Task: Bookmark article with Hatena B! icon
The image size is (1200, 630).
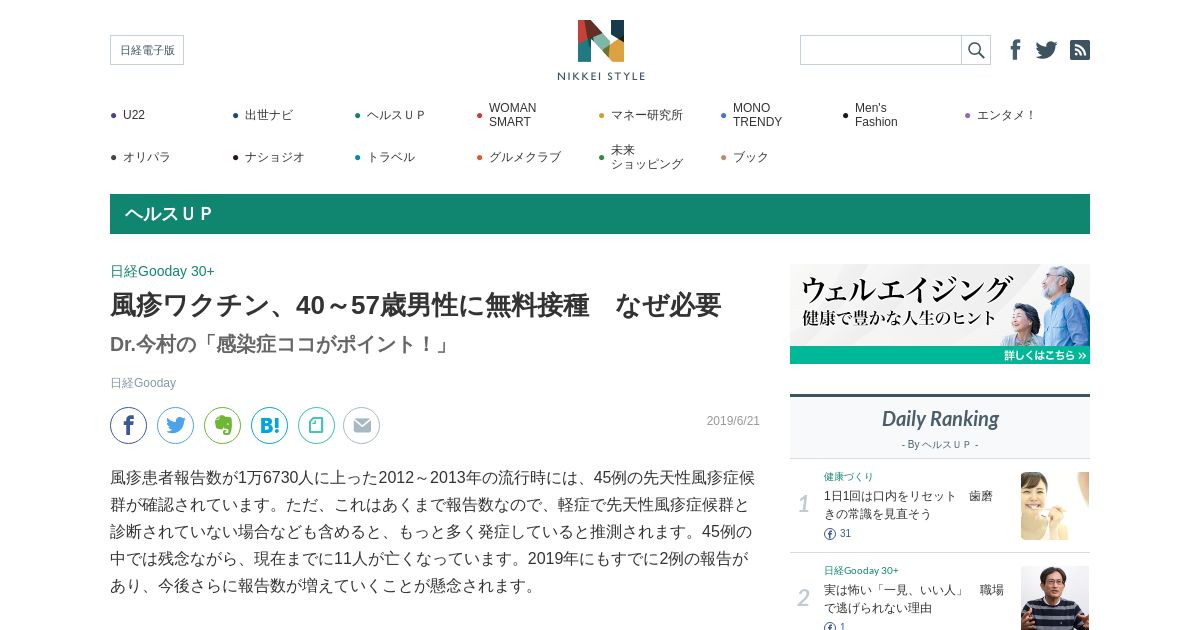Action: [x=269, y=425]
